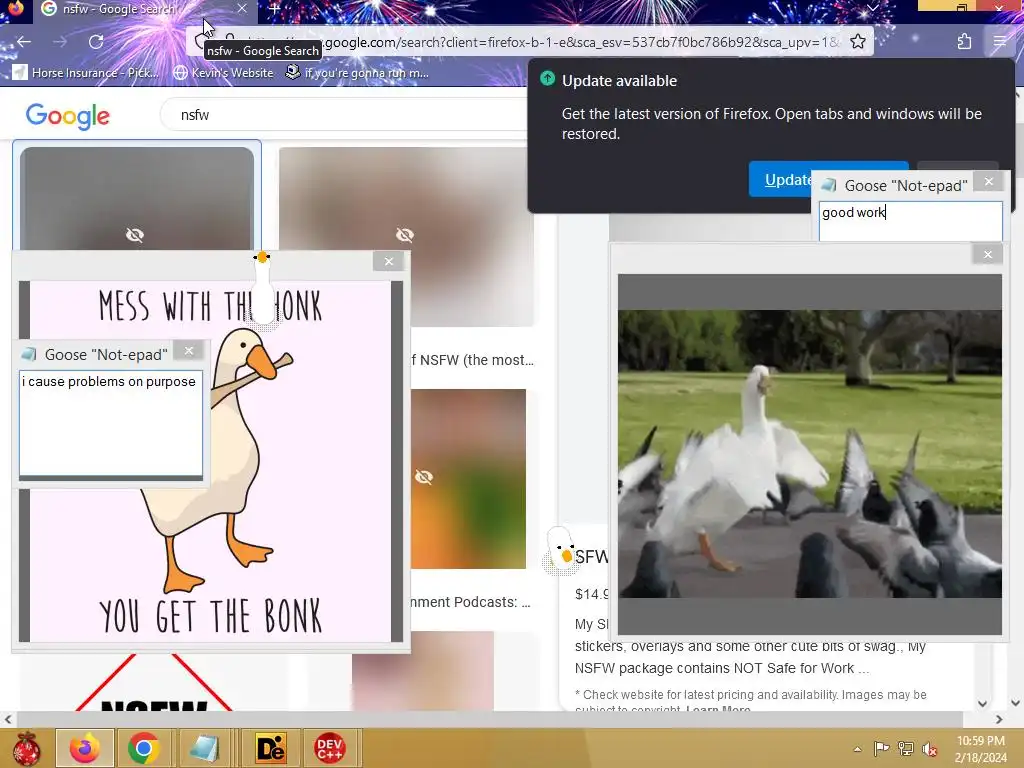Close the goose-and-pigeons photo window
The image size is (1024, 768).
click(x=987, y=254)
